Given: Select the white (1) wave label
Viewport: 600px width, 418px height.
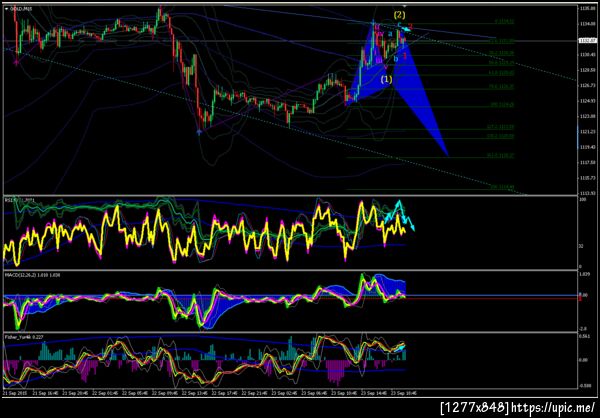Looking at the screenshot, I should pos(386,79).
